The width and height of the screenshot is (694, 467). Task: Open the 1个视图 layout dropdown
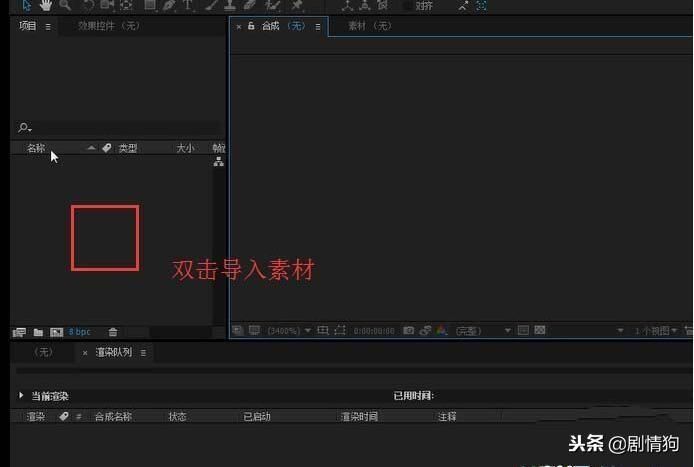pyautogui.click(x=656, y=331)
